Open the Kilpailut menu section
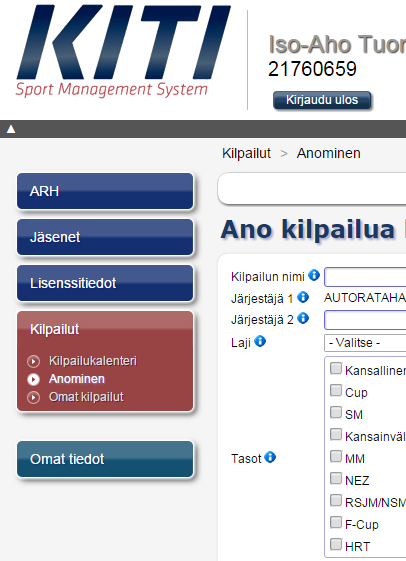This screenshot has height=561, width=406. coord(105,329)
